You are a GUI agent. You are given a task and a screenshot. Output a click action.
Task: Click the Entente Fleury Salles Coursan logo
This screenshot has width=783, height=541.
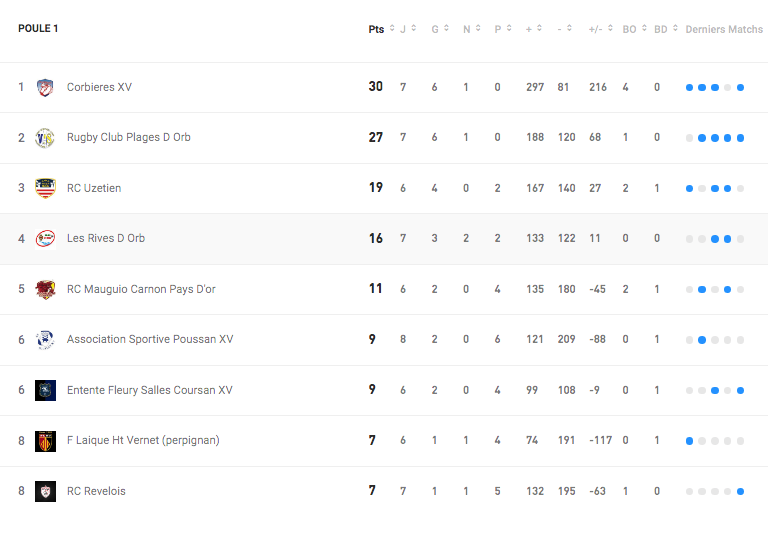tap(45, 390)
